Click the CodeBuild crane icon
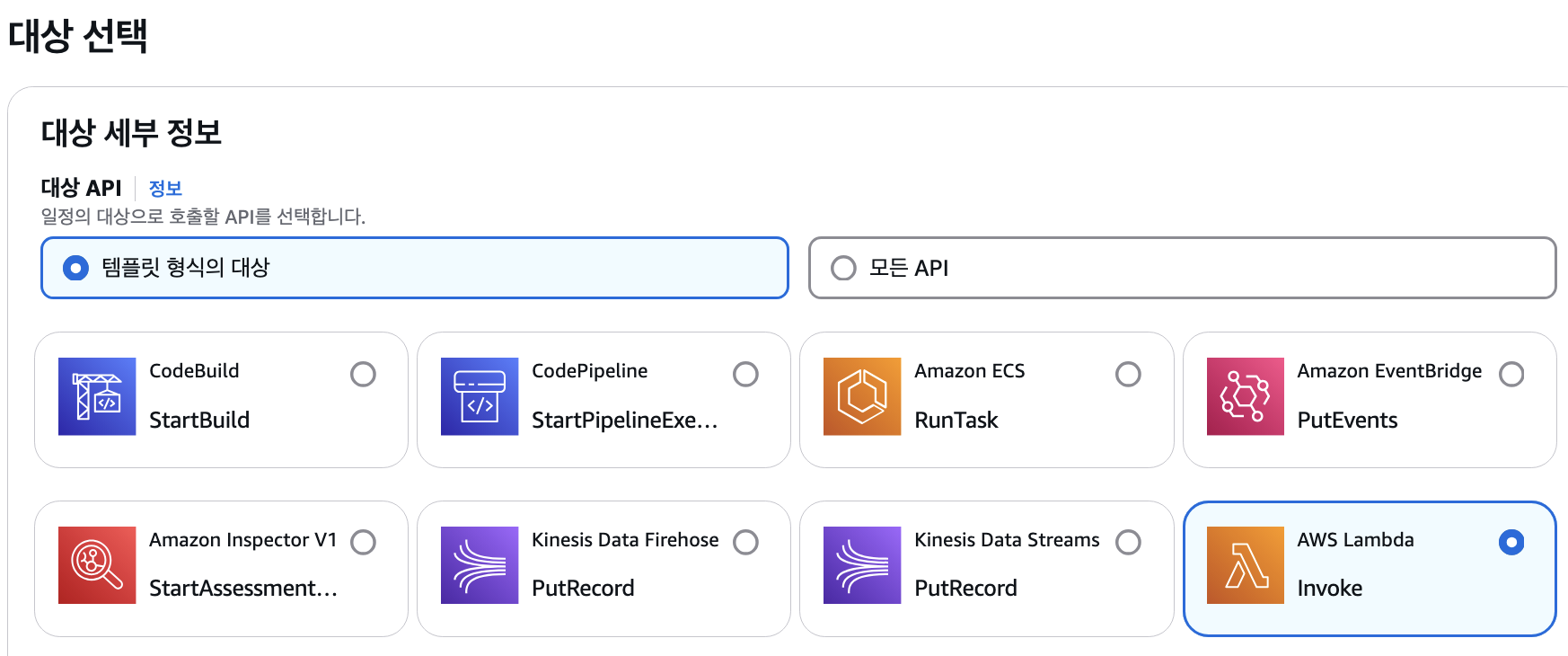This screenshot has height=656, width=1568. (x=97, y=396)
